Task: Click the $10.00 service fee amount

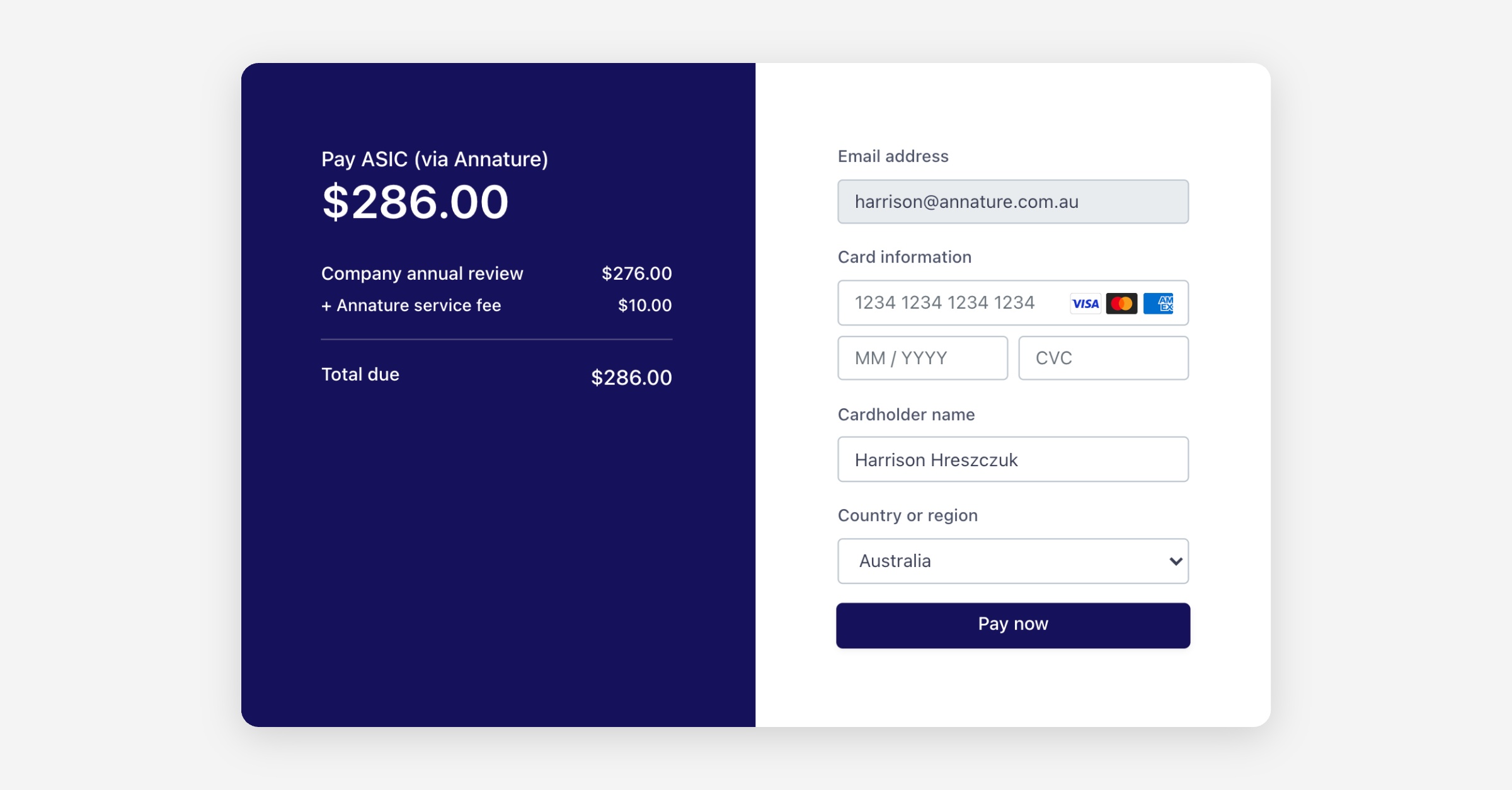Action: [644, 306]
